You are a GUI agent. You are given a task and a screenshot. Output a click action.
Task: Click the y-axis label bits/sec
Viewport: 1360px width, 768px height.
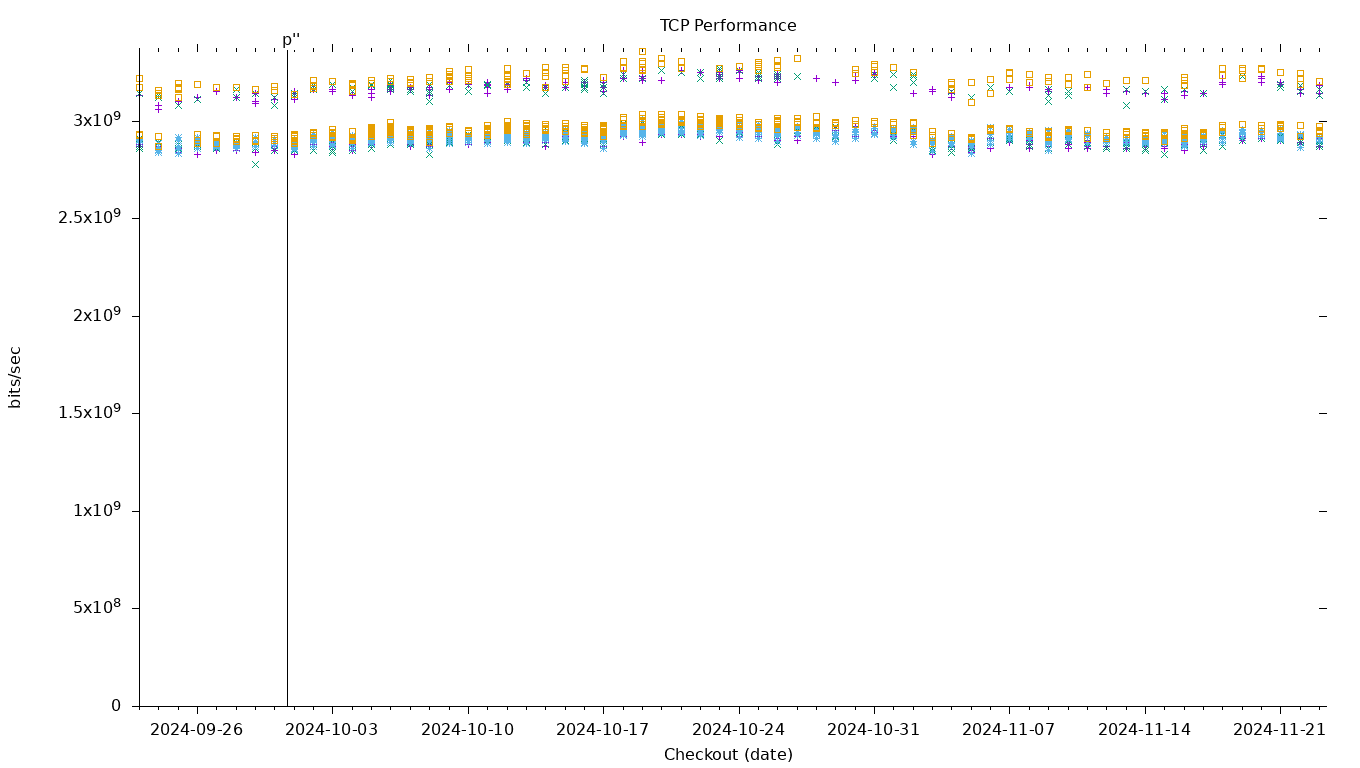[x=15, y=377]
